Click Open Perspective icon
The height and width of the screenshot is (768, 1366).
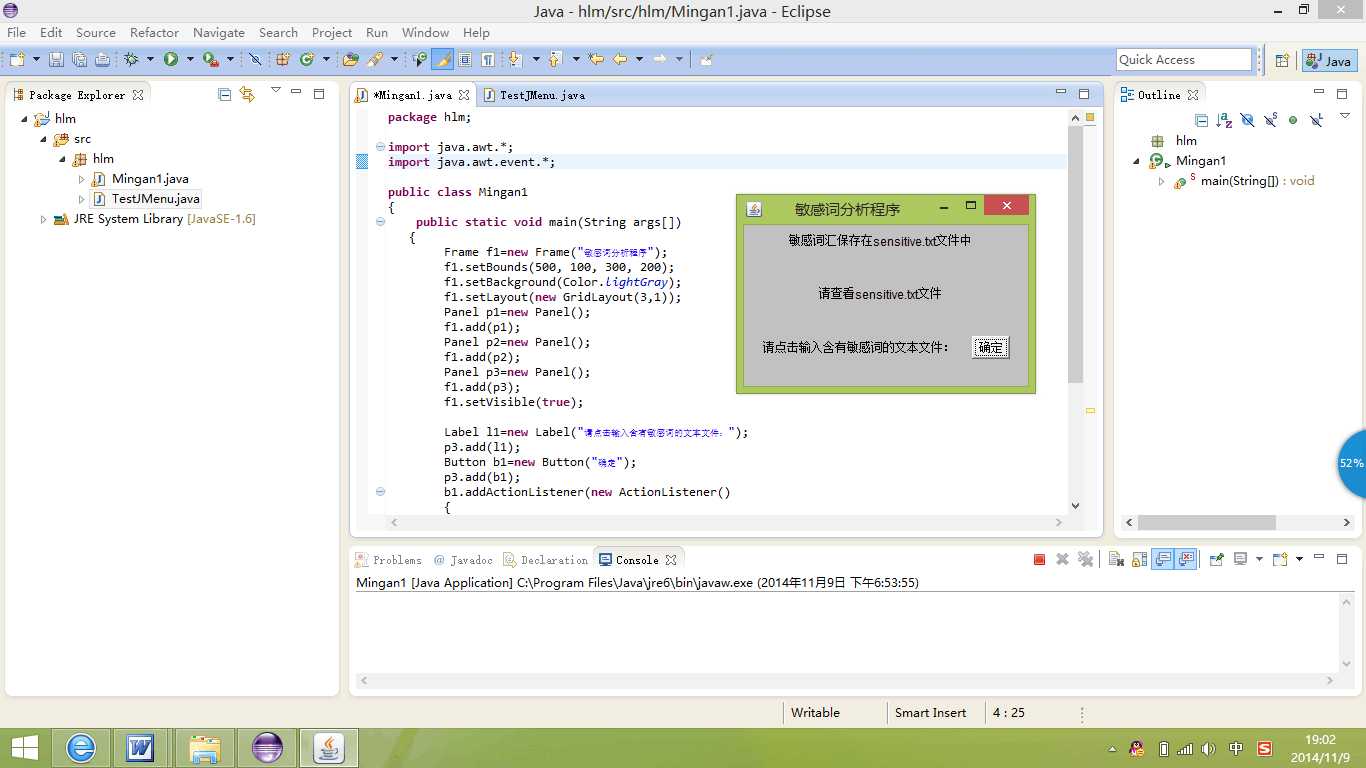(x=1282, y=61)
